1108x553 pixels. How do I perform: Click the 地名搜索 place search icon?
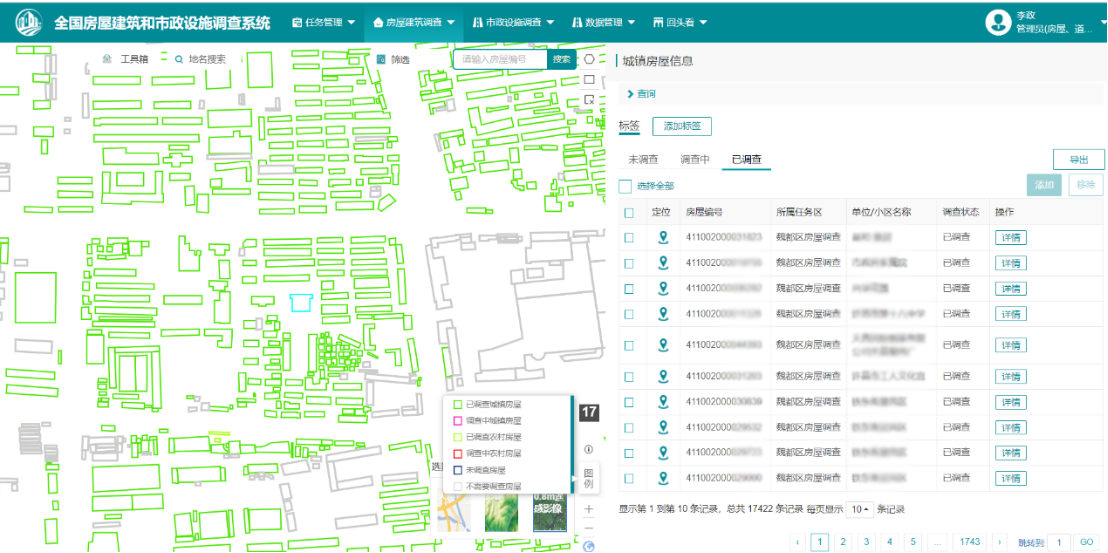tap(180, 59)
